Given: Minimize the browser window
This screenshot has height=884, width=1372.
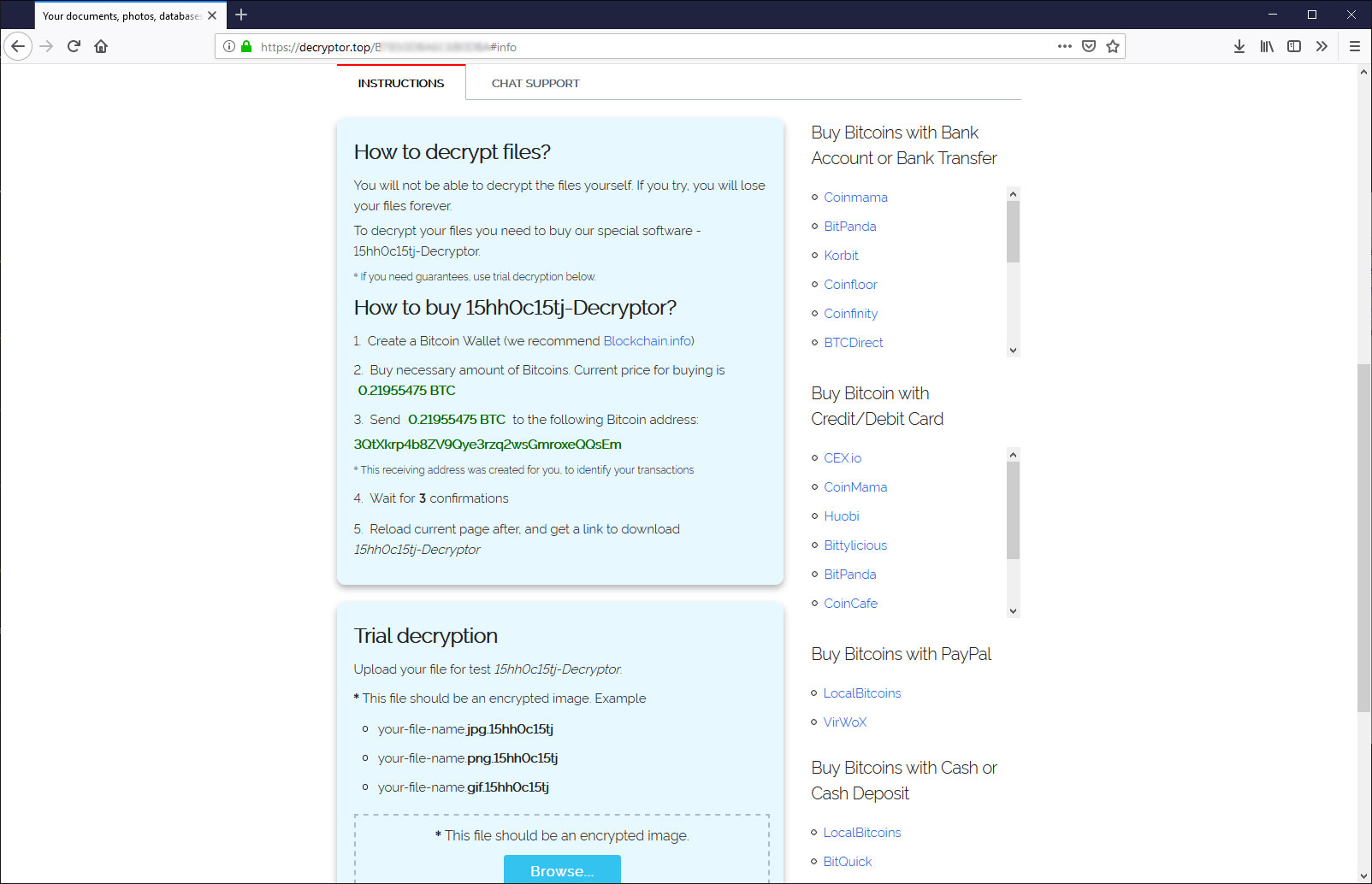Looking at the screenshot, I should coord(1272,15).
